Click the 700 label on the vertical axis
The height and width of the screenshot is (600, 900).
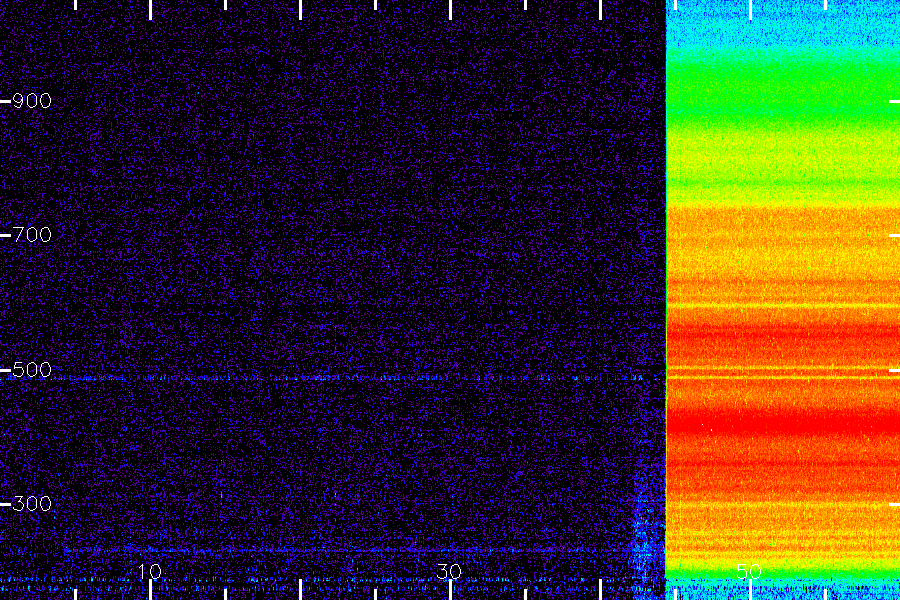(x=32, y=235)
